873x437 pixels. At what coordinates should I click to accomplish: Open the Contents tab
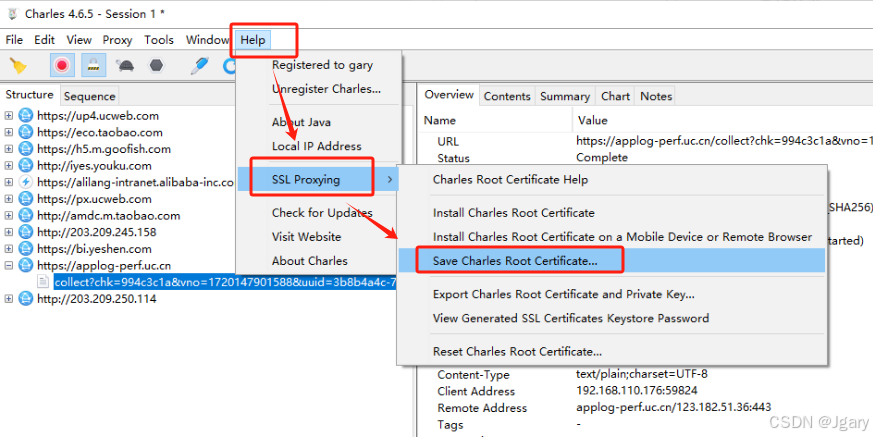pyautogui.click(x=506, y=96)
